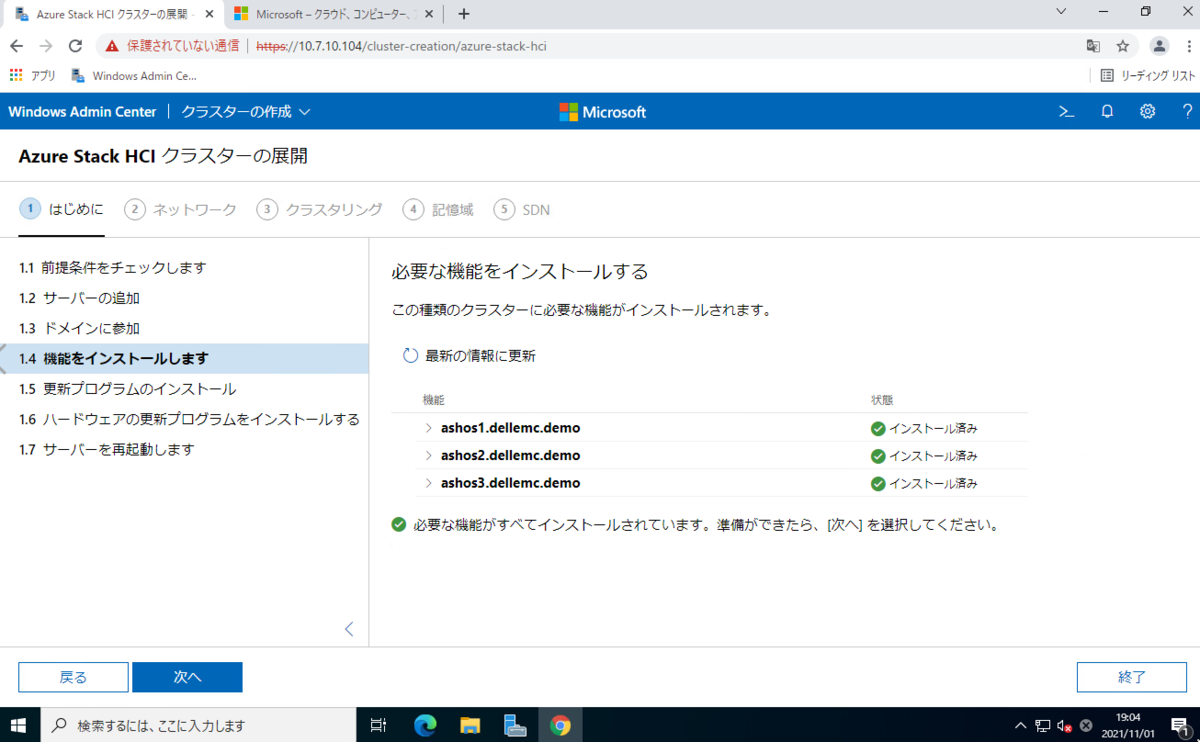Open a new browser tab with plus

pyautogui.click(x=464, y=14)
